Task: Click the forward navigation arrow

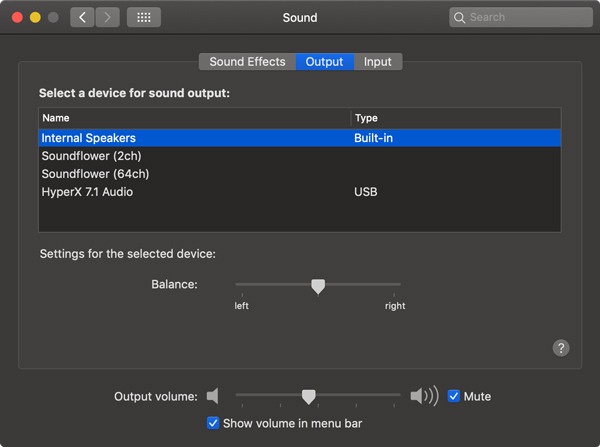Action: click(107, 17)
